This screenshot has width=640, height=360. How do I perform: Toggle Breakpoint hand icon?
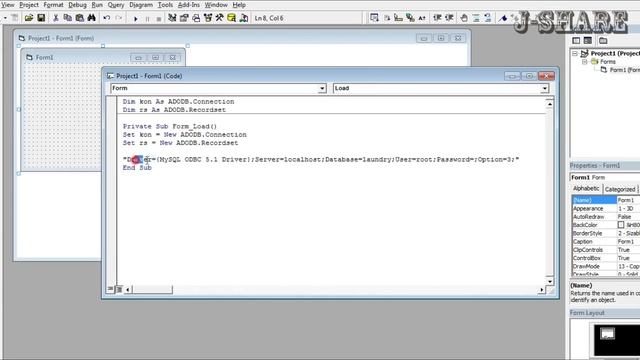tap(464, 18)
